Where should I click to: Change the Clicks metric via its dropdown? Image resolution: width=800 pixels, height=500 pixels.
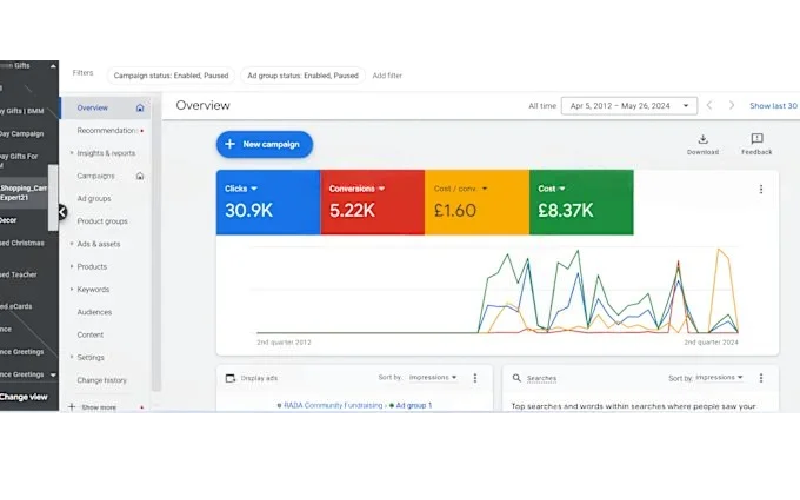pyautogui.click(x=254, y=188)
